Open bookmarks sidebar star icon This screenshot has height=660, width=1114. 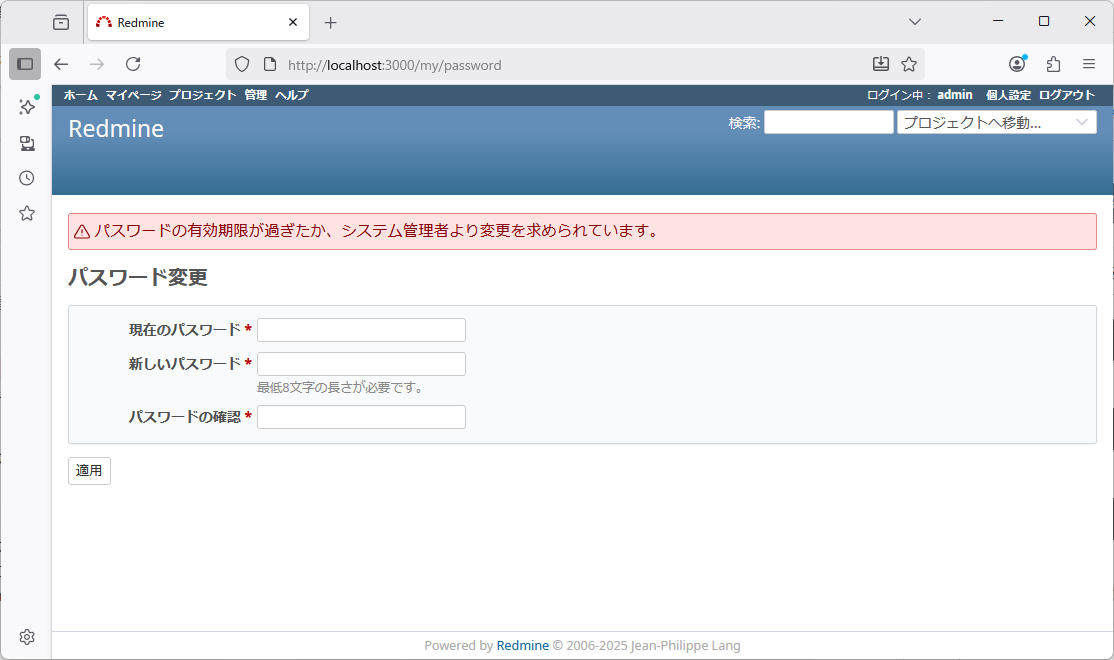[27, 213]
